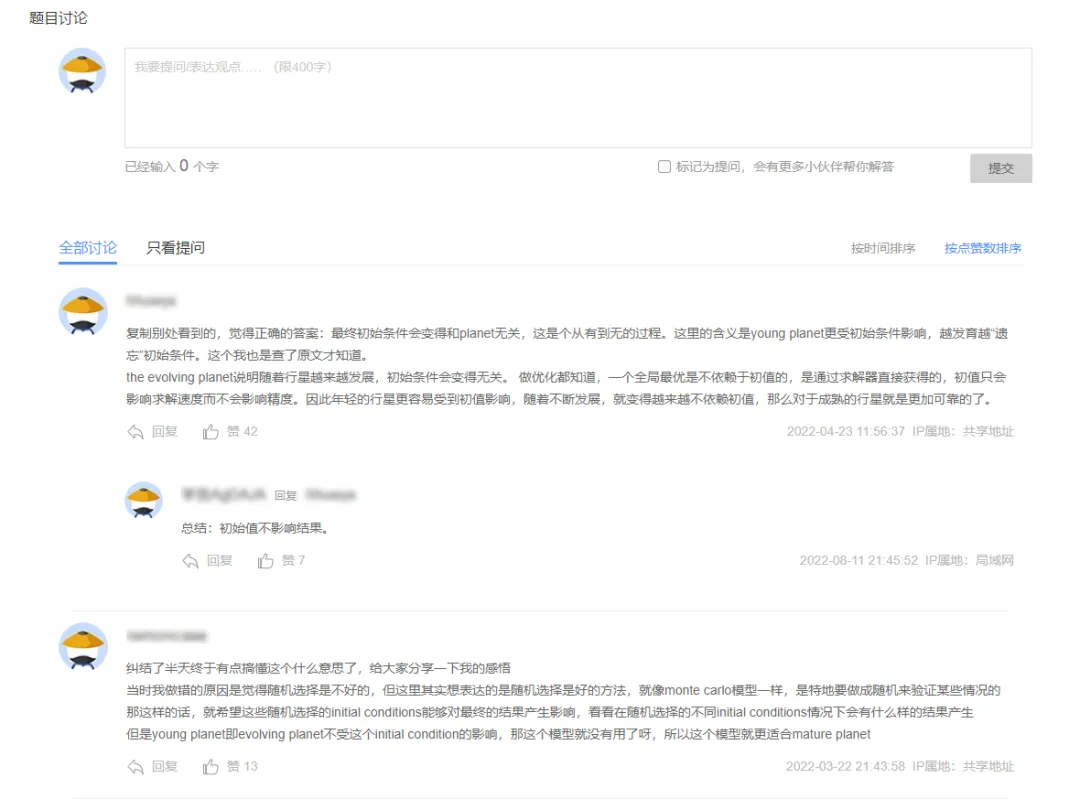The height and width of the screenshot is (799, 1080).
Task: Check the 标记为提问 checkbox
Action: point(664,167)
